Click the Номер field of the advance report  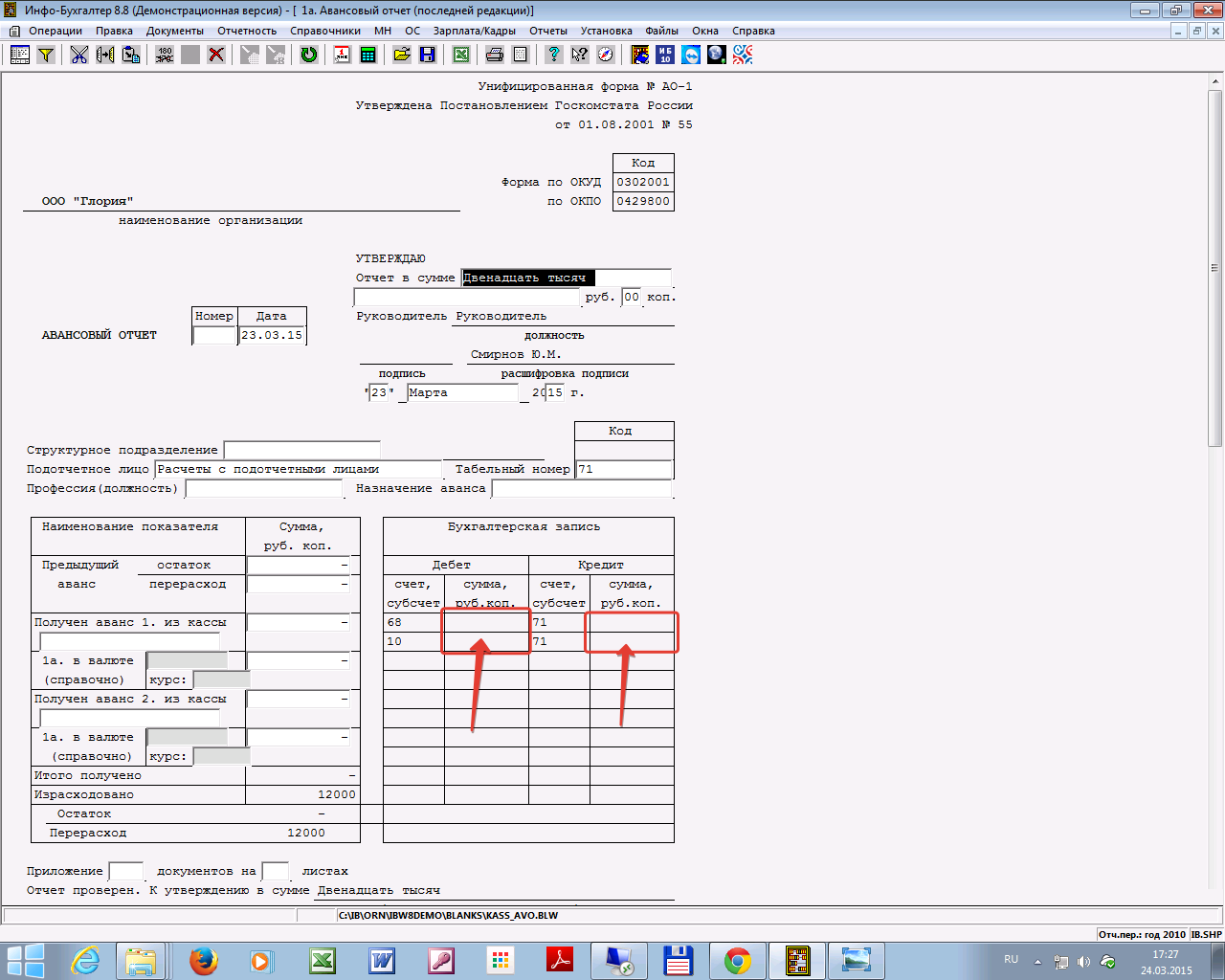pos(214,336)
